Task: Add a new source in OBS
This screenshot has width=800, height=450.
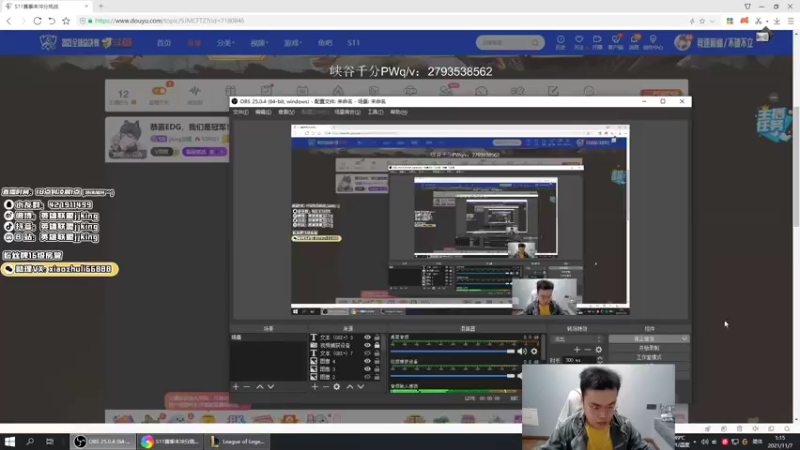Action: [315, 387]
